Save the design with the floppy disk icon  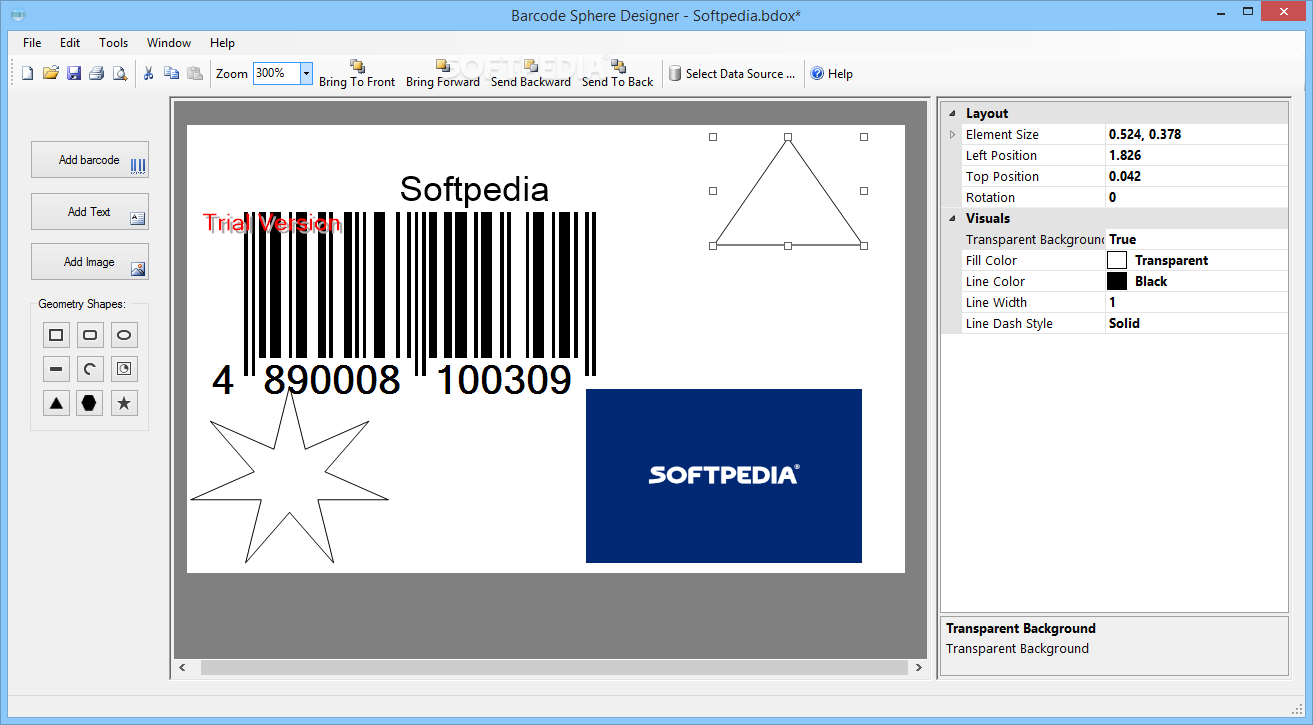(x=74, y=73)
